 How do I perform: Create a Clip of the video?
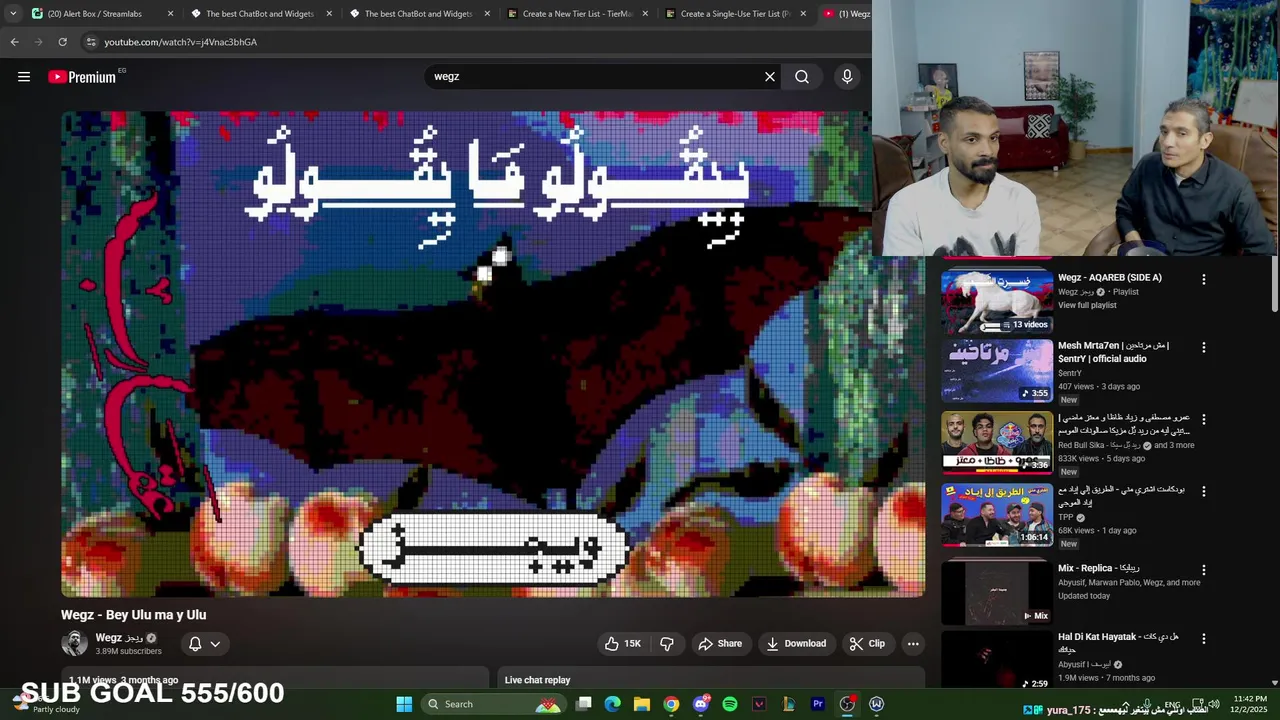[867, 644]
